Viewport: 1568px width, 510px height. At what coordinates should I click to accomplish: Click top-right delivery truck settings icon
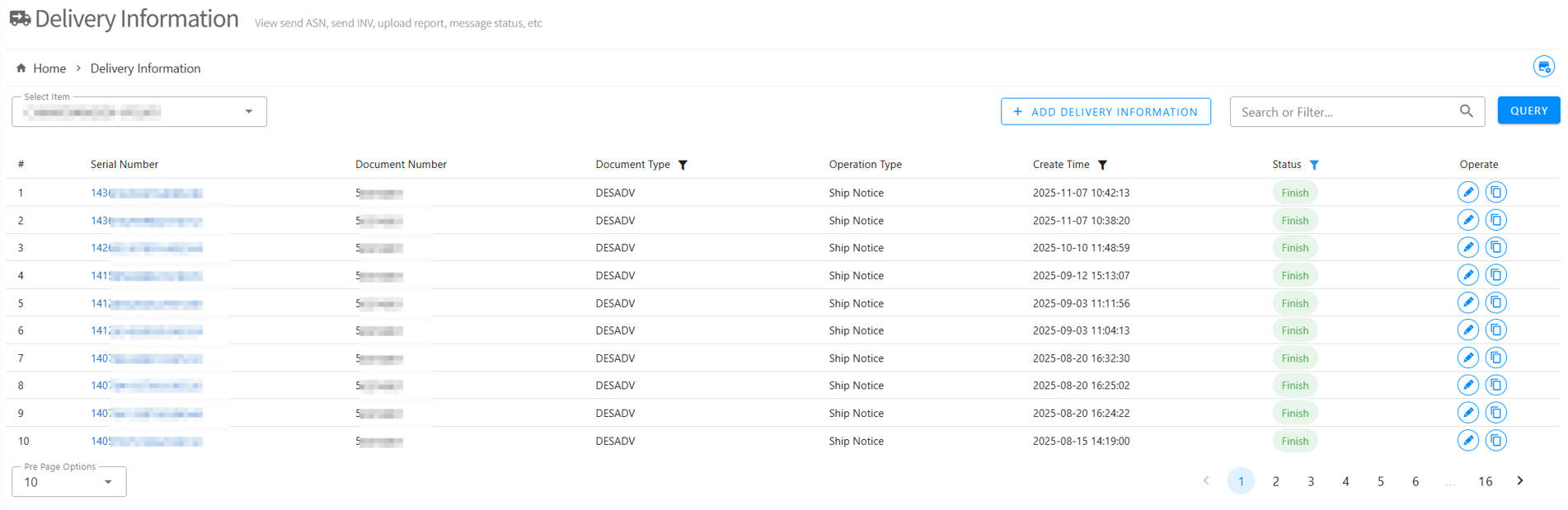(x=1543, y=67)
